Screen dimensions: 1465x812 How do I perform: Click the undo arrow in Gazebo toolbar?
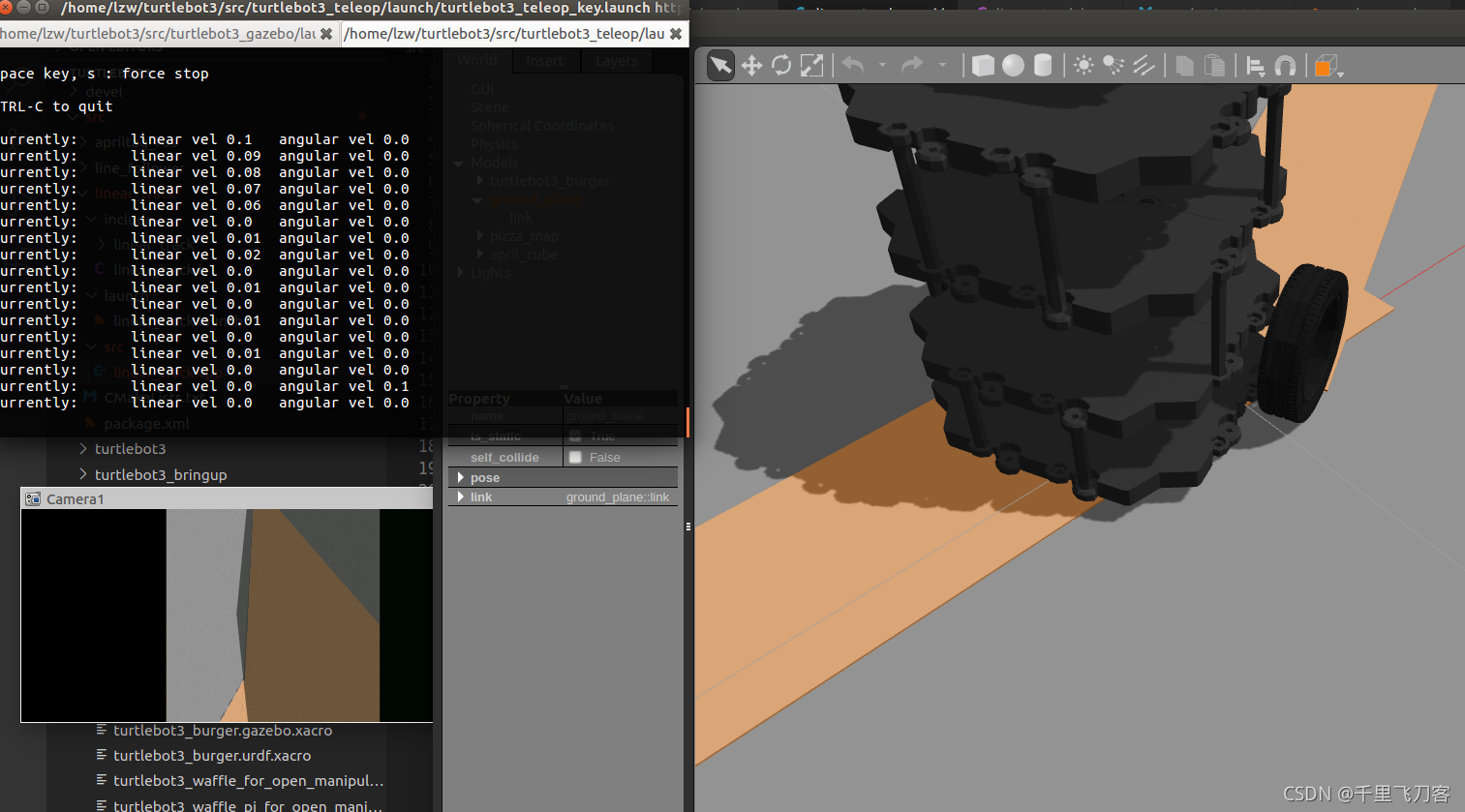tap(853, 65)
